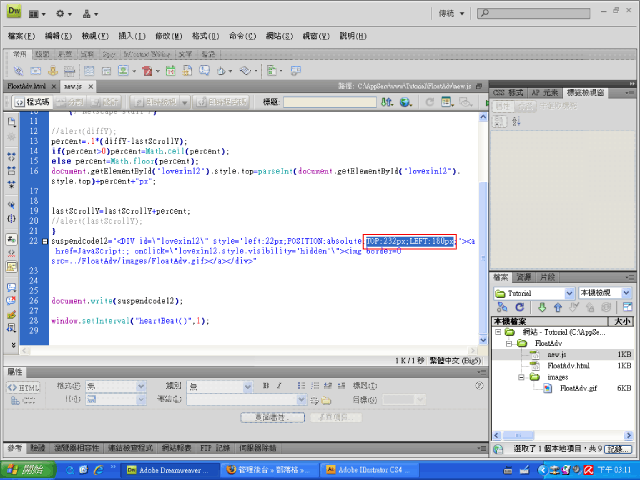
Task: Collapse the FloatAdv folder in the Files tree
Action: coord(508,343)
